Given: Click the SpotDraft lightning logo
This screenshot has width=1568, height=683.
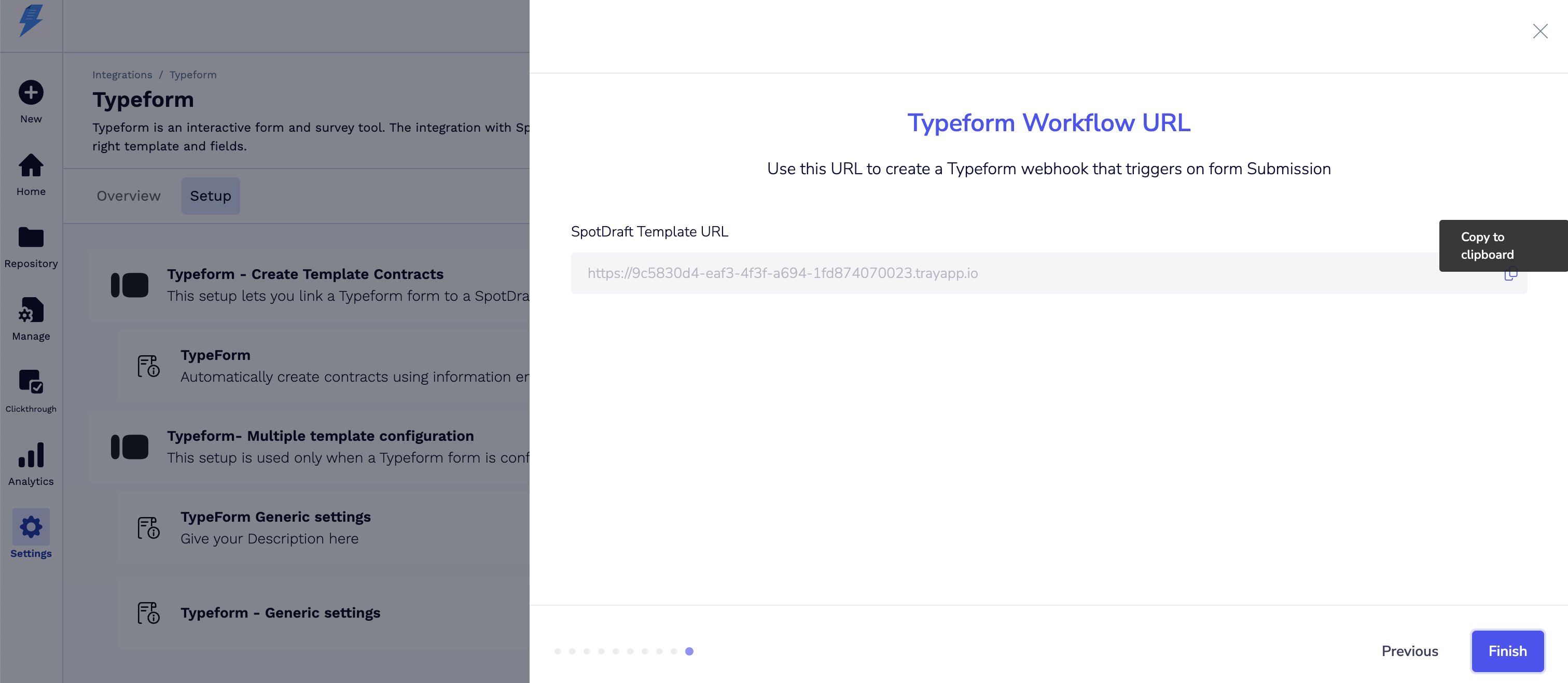Looking at the screenshot, I should (31, 21).
